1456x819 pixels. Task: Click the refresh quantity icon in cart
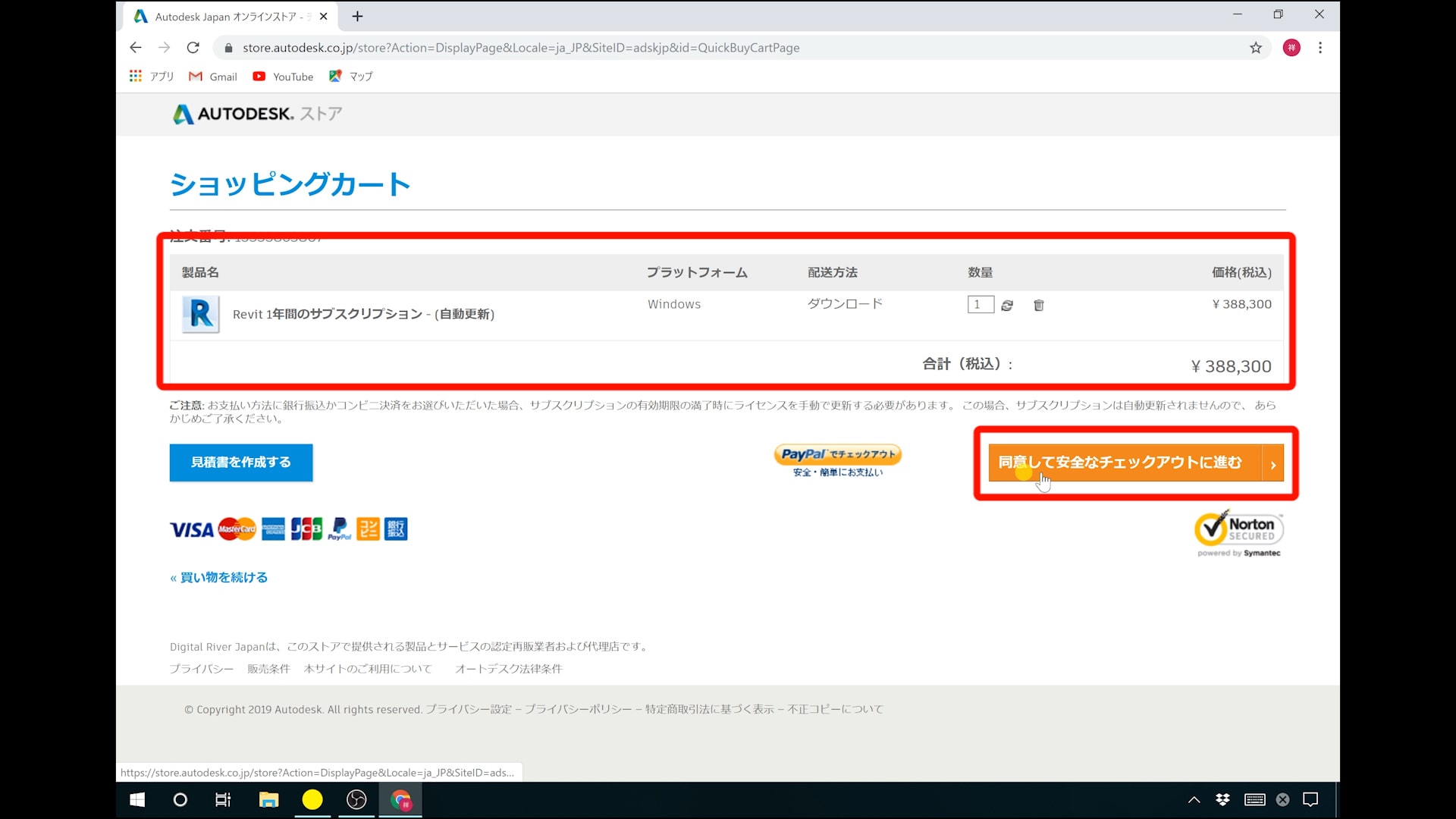click(1007, 305)
